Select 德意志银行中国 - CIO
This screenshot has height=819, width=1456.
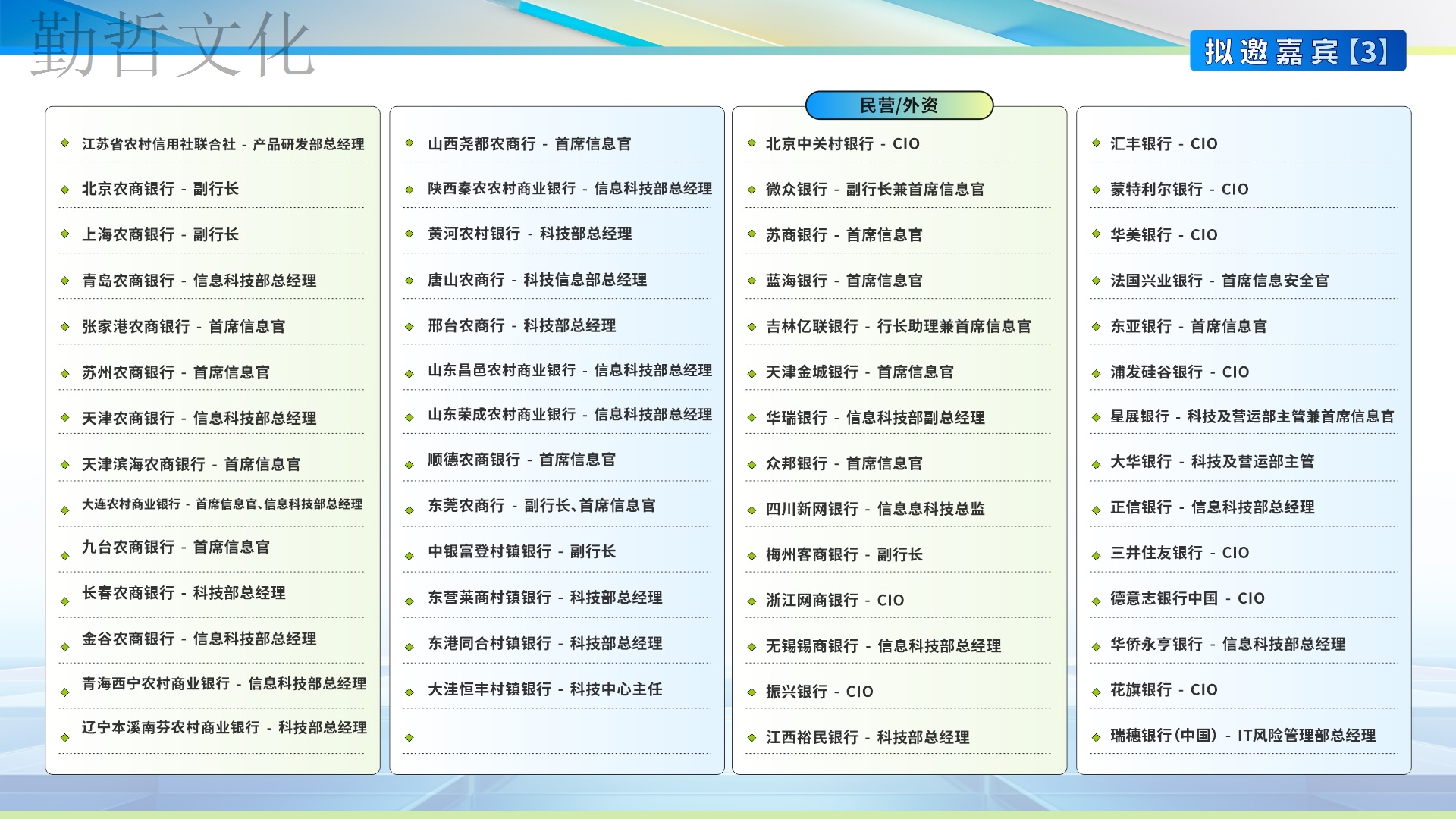point(1188,598)
